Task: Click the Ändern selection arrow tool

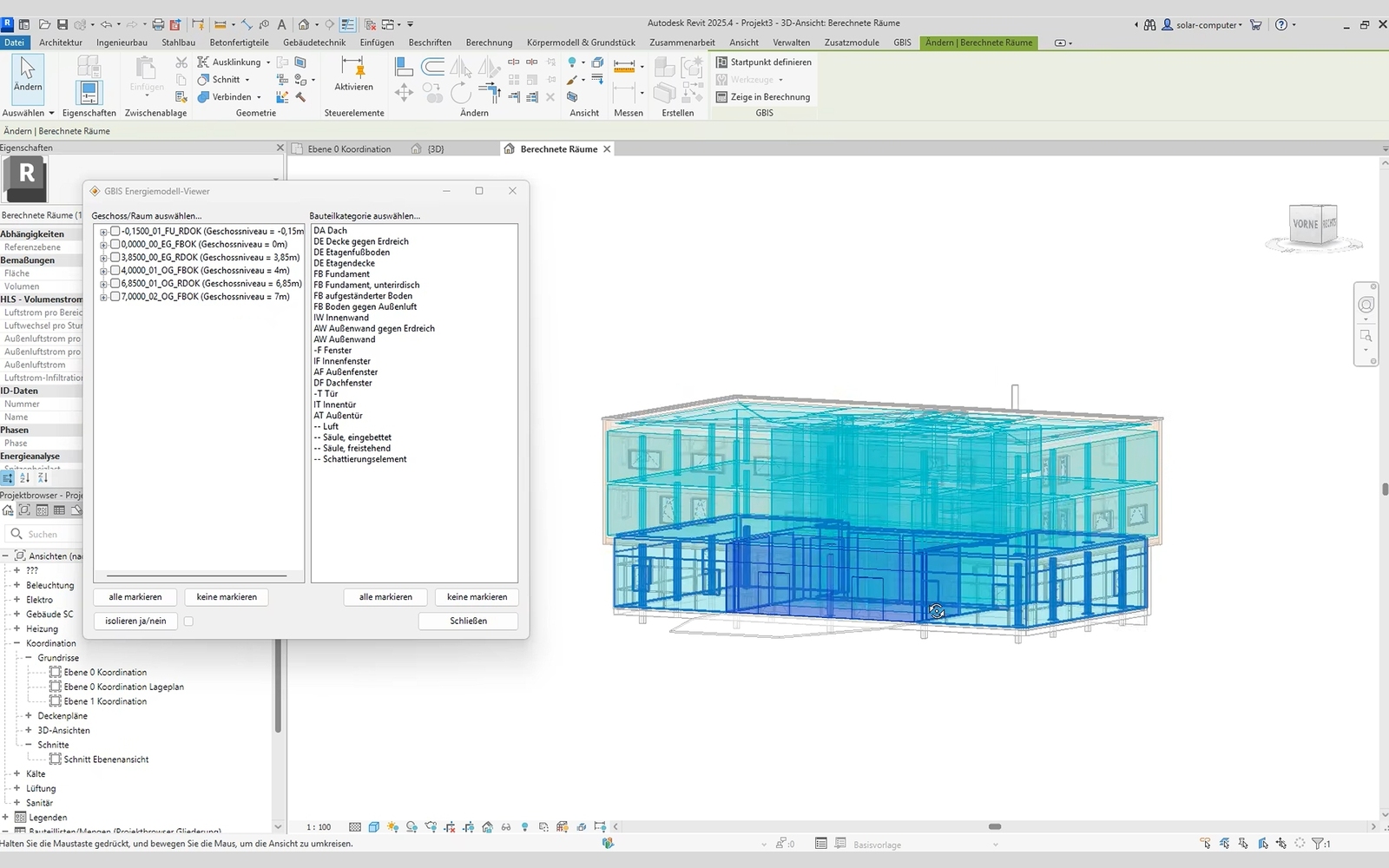Action: tap(27, 73)
